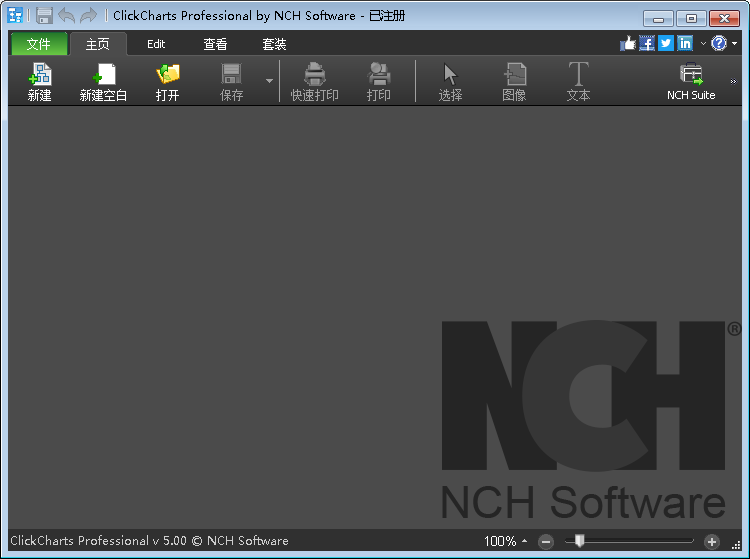Click the title bar save icon
The width and height of the screenshot is (750, 559).
point(44,15)
